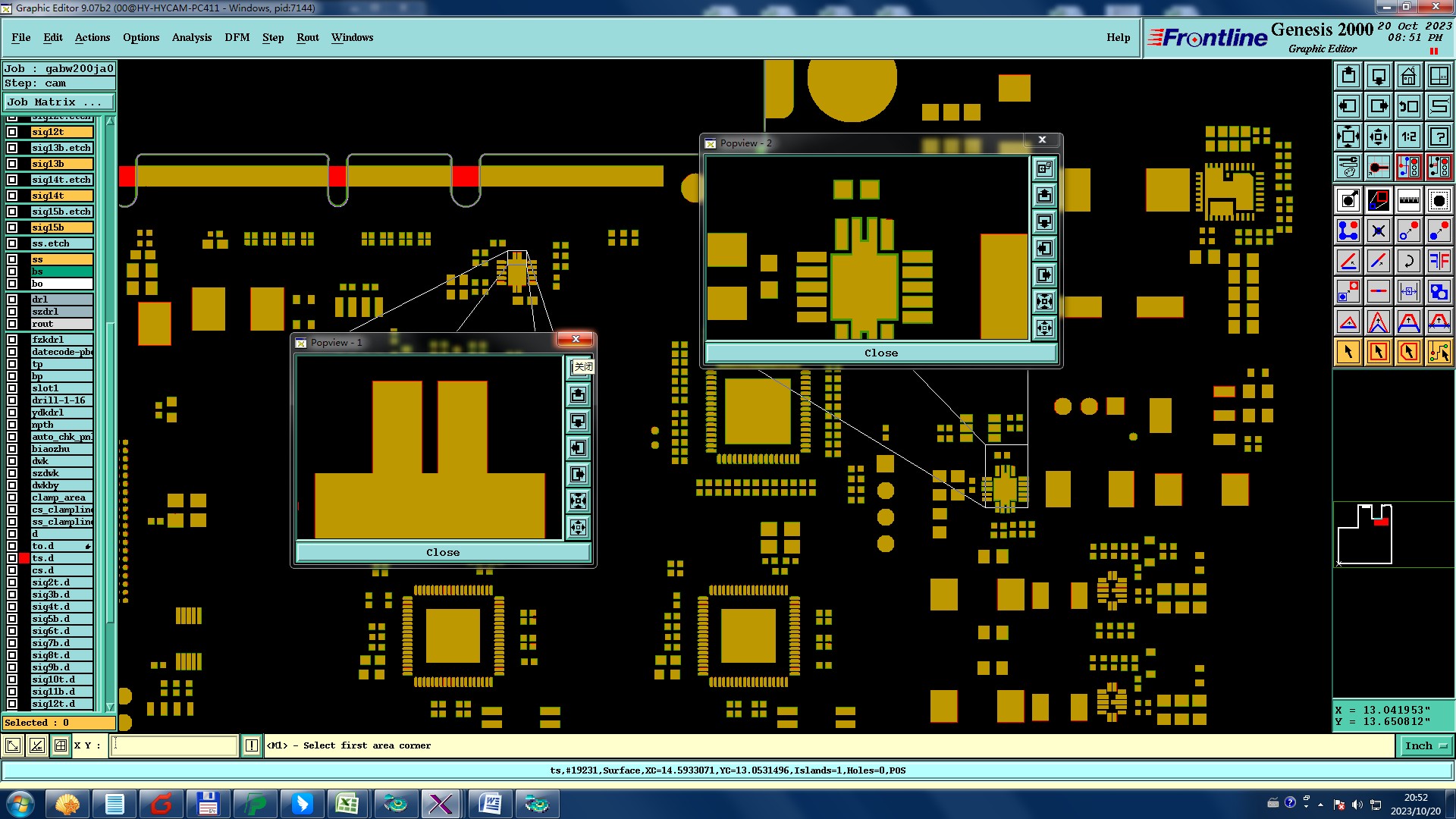Open the DFM menu

[x=237, y=37]
